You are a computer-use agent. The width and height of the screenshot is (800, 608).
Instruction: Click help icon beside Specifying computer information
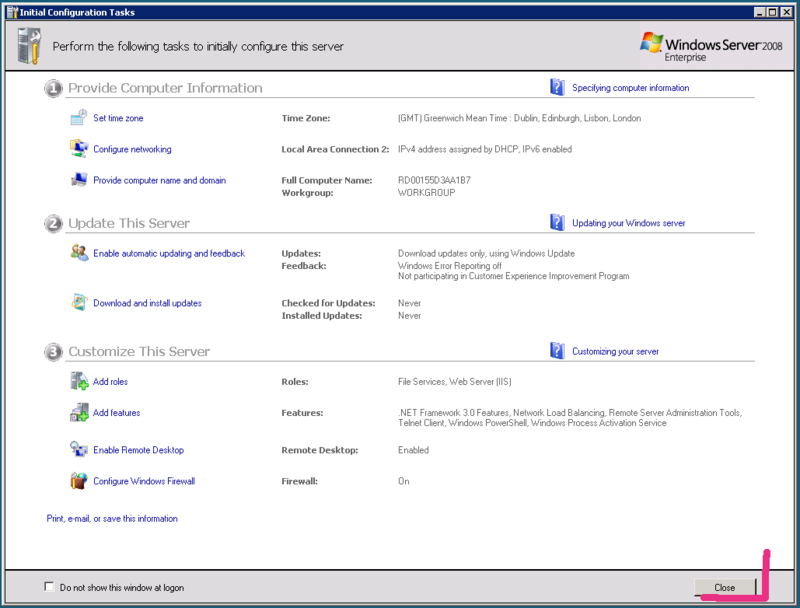pyautogui.click(x=557, y=87)
